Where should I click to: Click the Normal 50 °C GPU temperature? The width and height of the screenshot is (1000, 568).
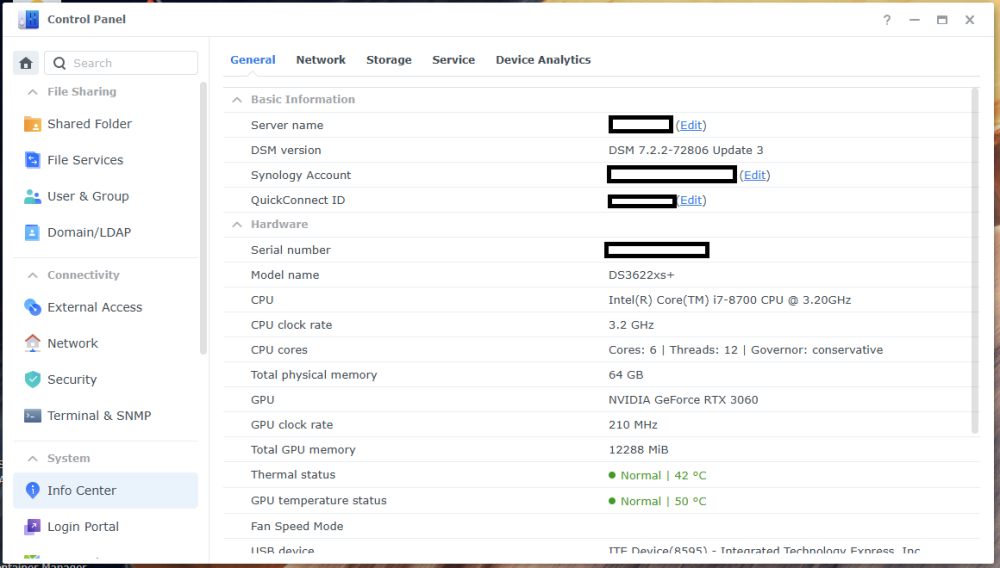658,501
